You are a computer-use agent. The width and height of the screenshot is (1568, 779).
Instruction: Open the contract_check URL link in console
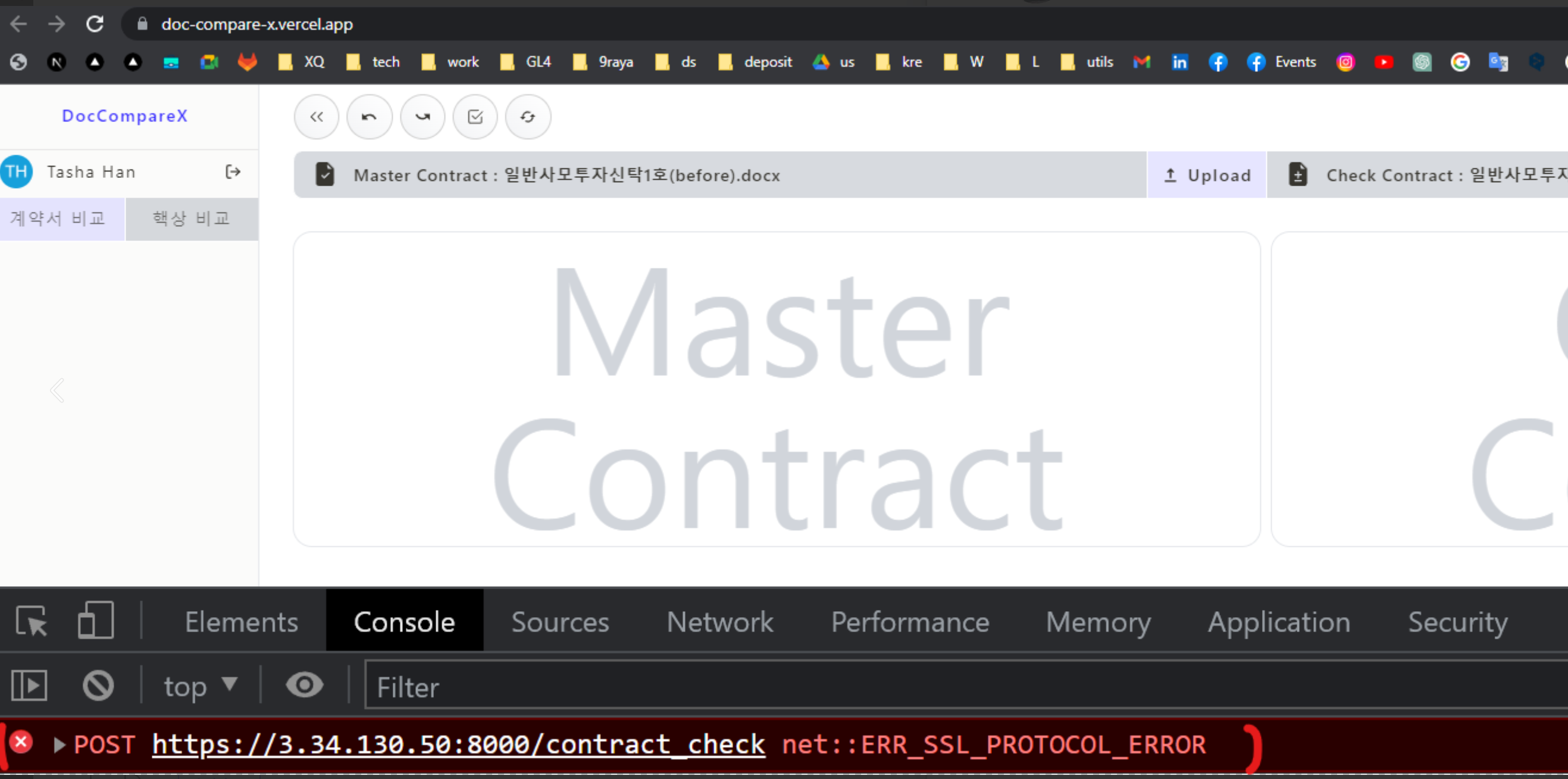pos(458,745)
